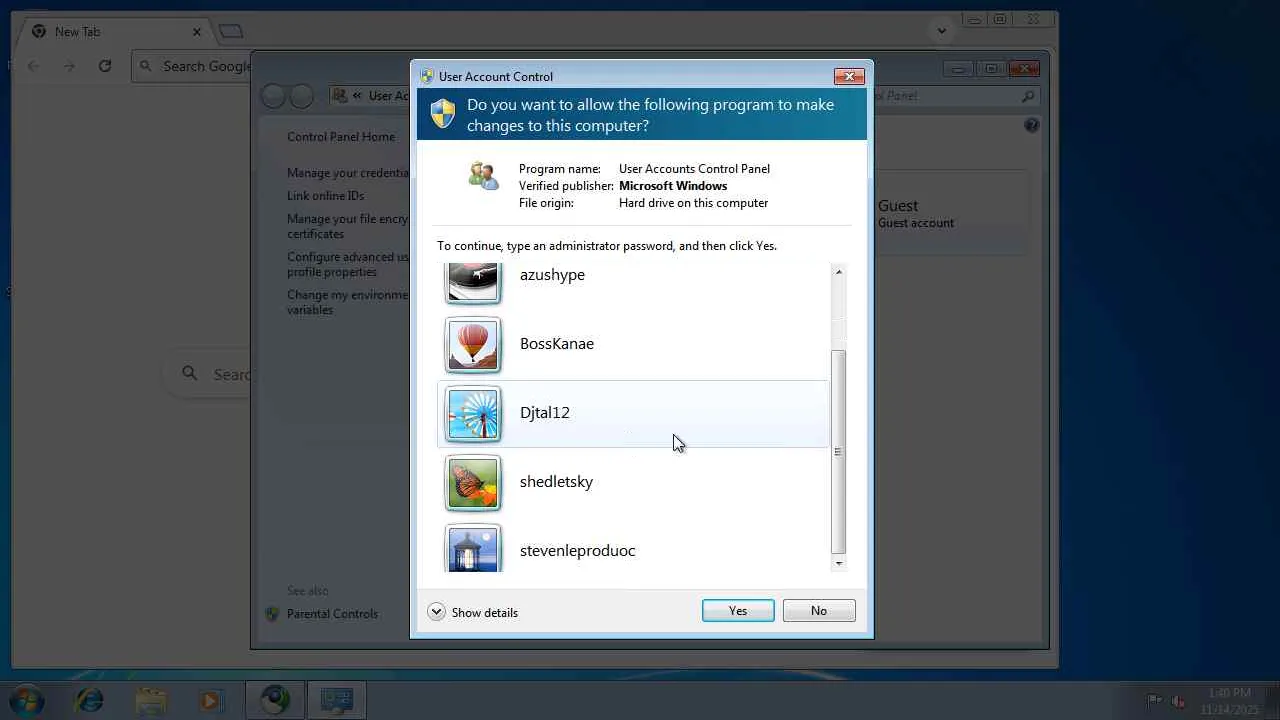The height and width of the screenshot is (720, 1280).
Task: Click the Action Center flag tray icon
Action: point(1155,701)
